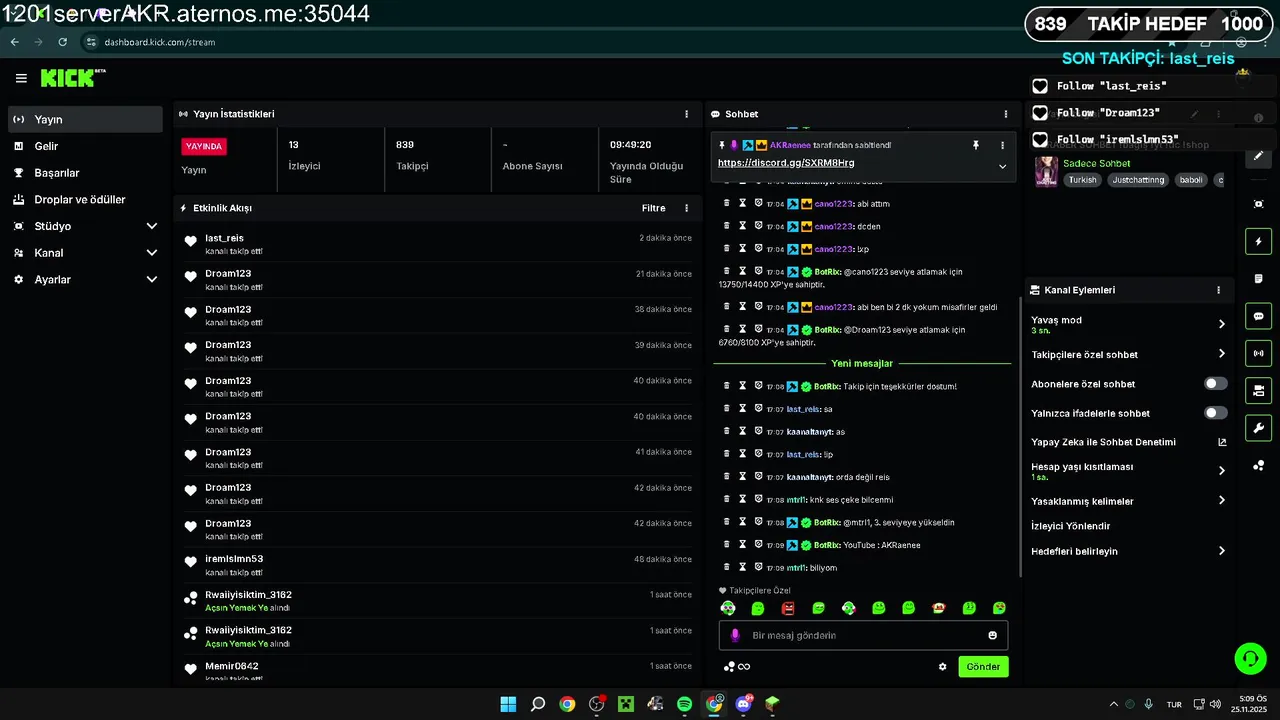Toggle Yalnızca ifadelerle sohbet switch

(x=1216, y=413)
